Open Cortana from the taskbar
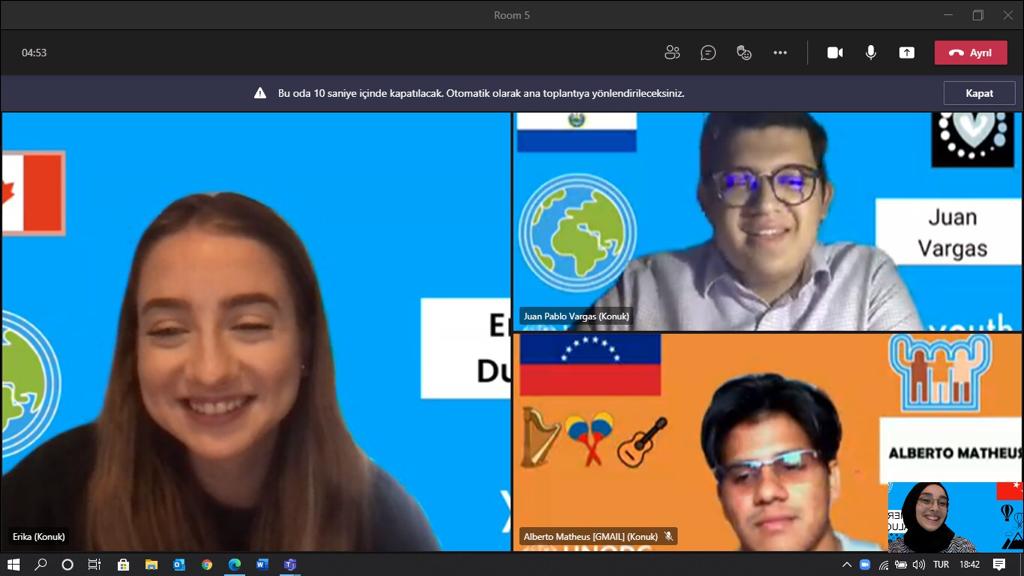This screenshot has width=1024, height=576. [x=67, y=564]
